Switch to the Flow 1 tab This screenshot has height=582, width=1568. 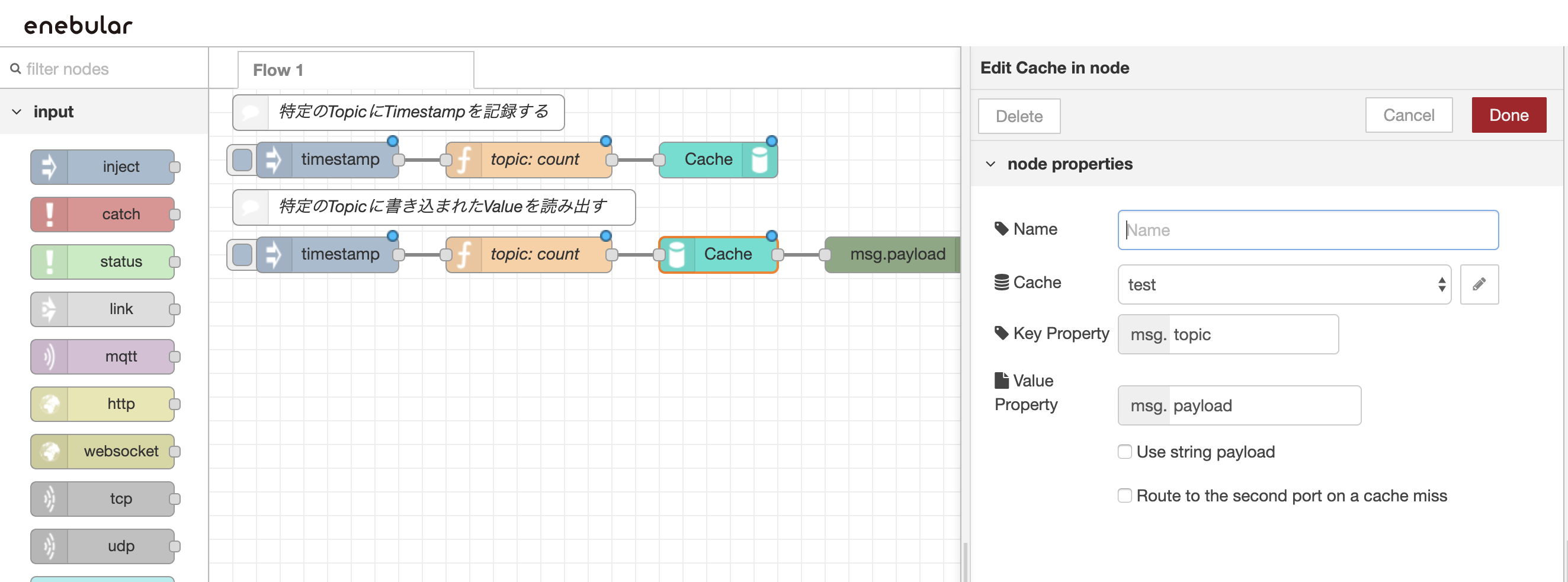pos(355,70)
